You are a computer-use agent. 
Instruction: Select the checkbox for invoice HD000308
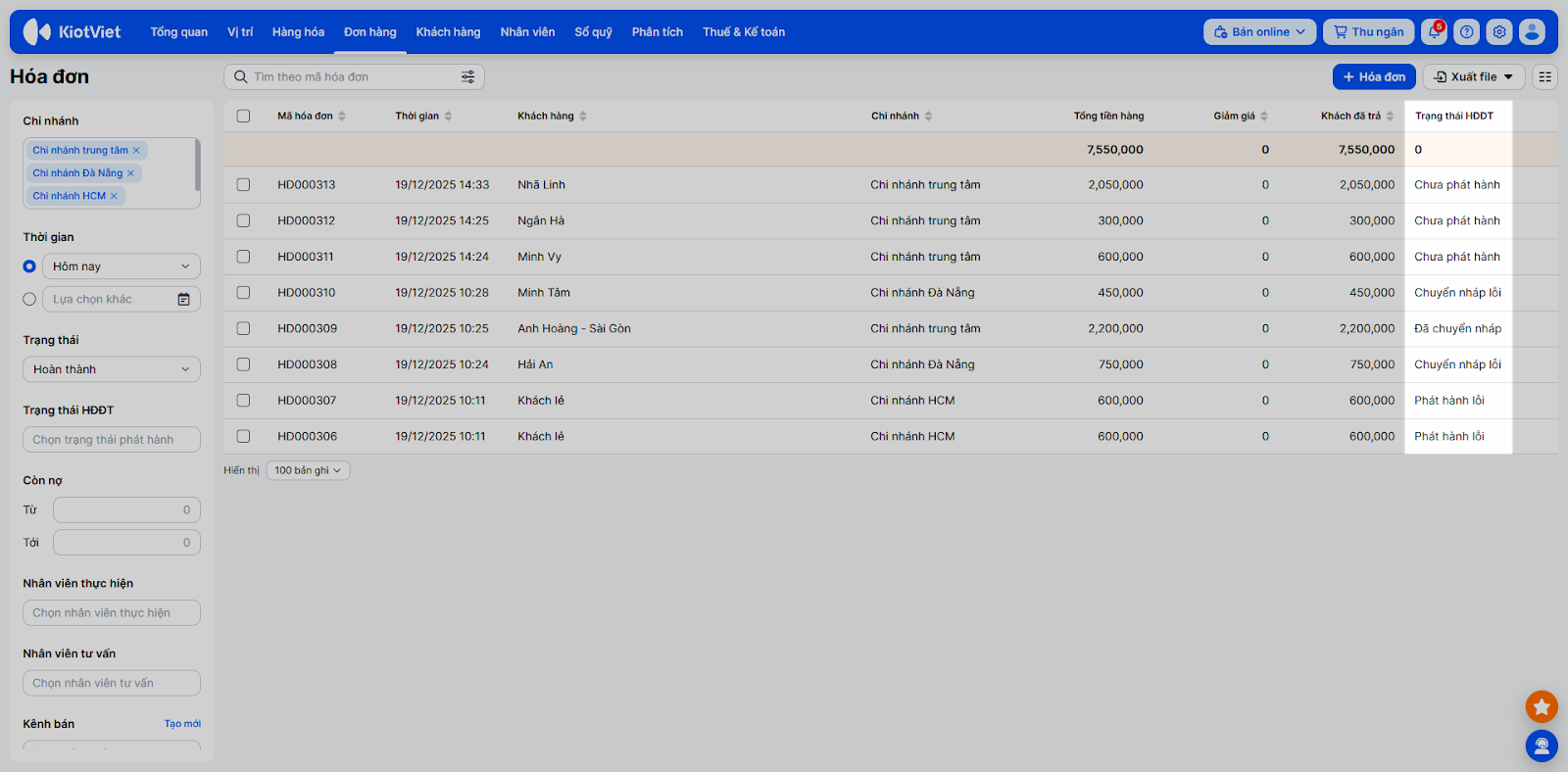(x=243, y=364)
